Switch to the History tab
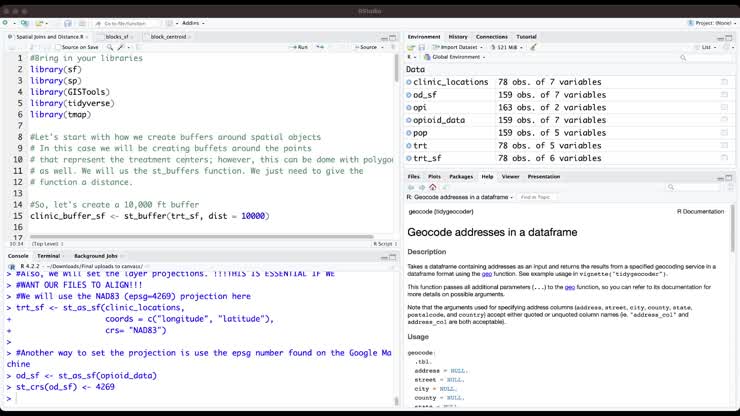The width and height of the screenshot is (740, 416). [x=457, y=36]
